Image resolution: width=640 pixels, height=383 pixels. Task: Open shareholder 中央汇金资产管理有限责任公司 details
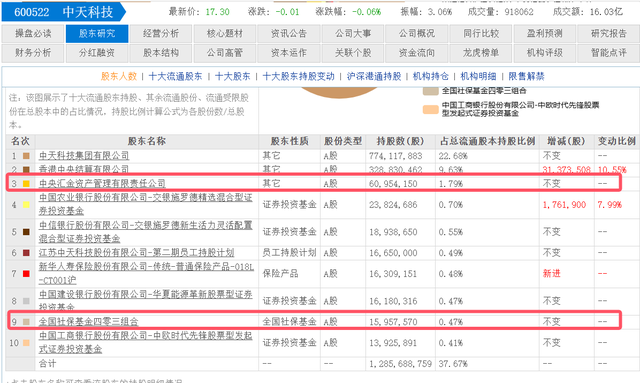tap(102, 184)
